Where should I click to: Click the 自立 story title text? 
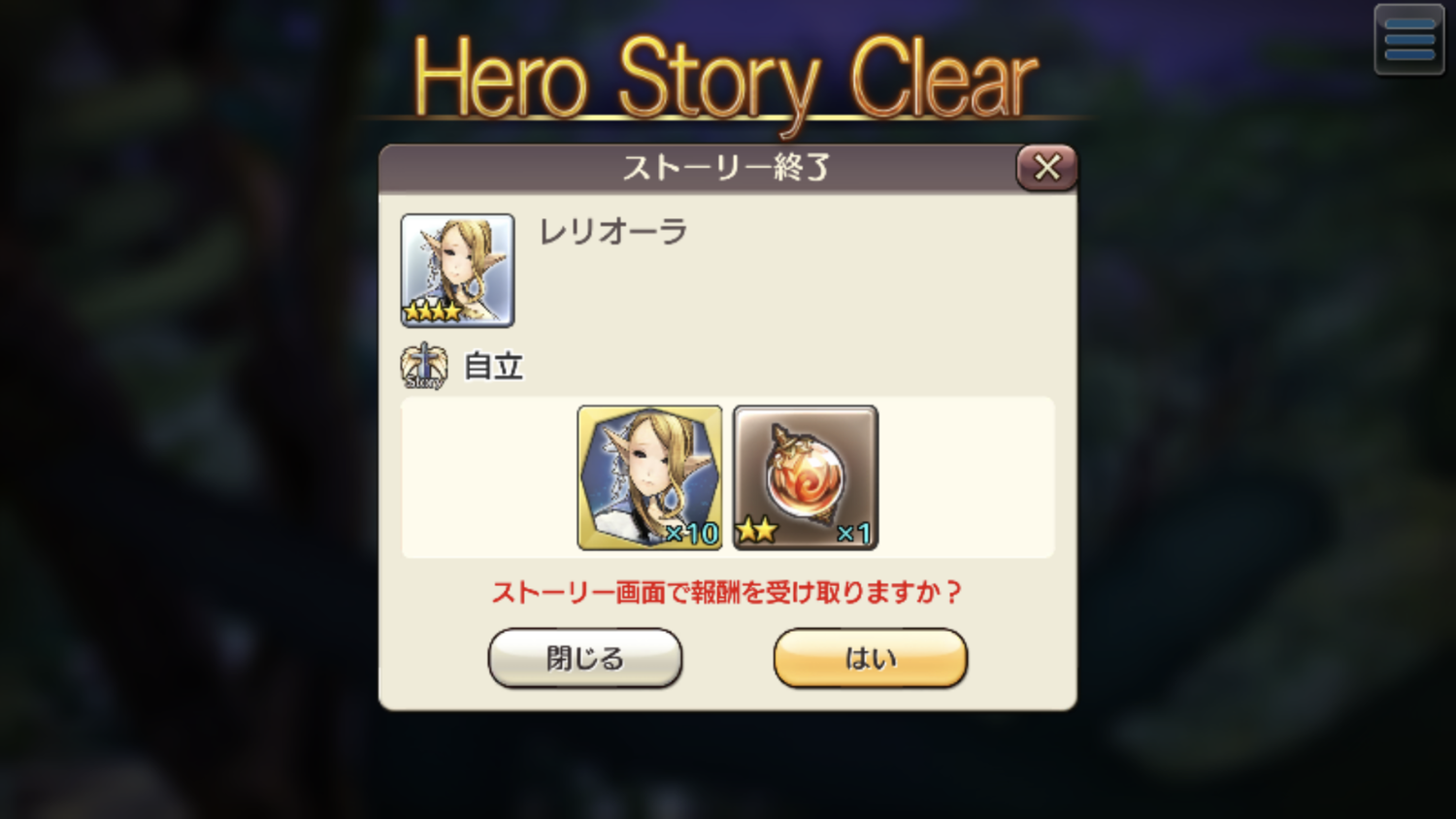coord(494,367)
